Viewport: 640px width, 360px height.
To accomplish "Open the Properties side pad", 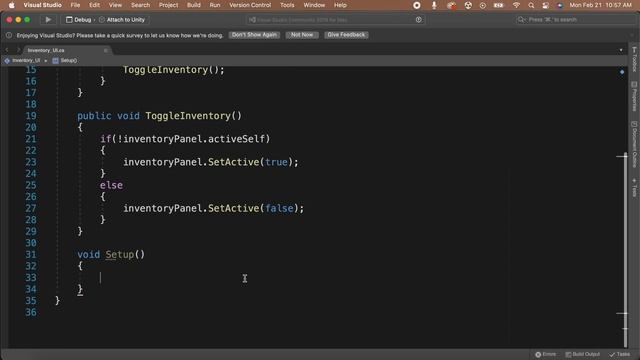I will [634, 96].
